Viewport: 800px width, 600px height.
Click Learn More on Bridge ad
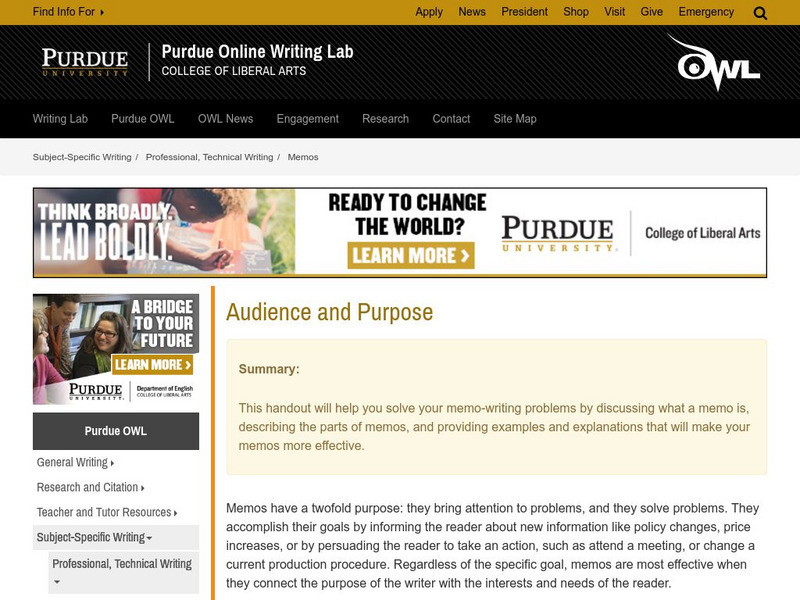[x=152, y=364]
